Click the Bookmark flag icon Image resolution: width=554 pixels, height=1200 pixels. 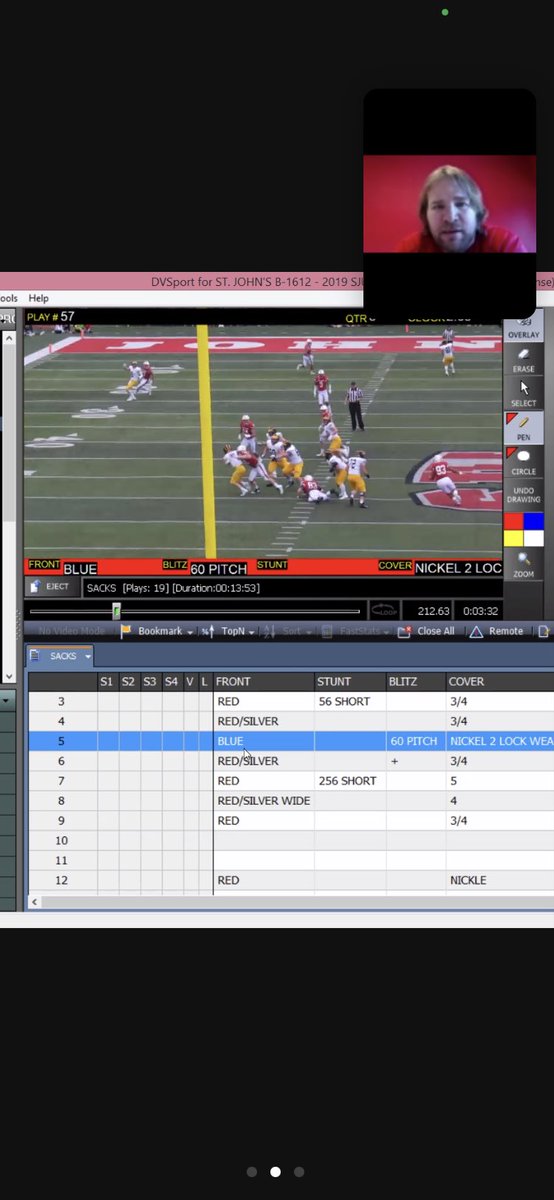(126, 631)
